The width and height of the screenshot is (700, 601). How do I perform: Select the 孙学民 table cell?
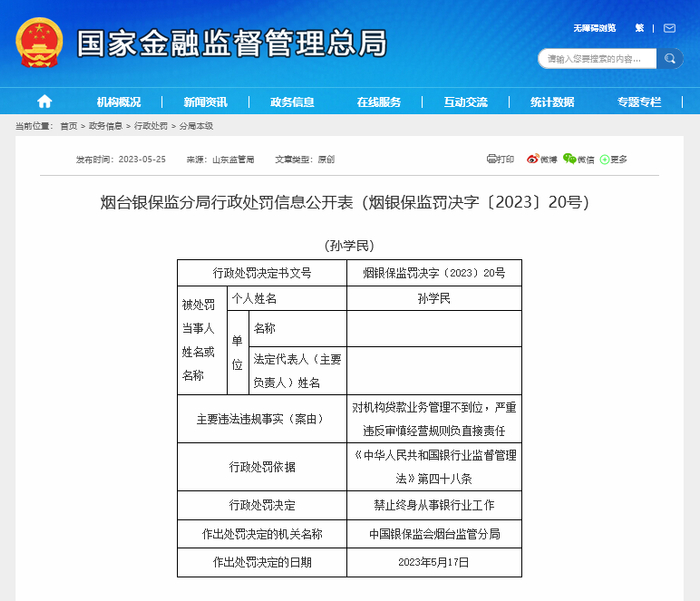(434, 298)
